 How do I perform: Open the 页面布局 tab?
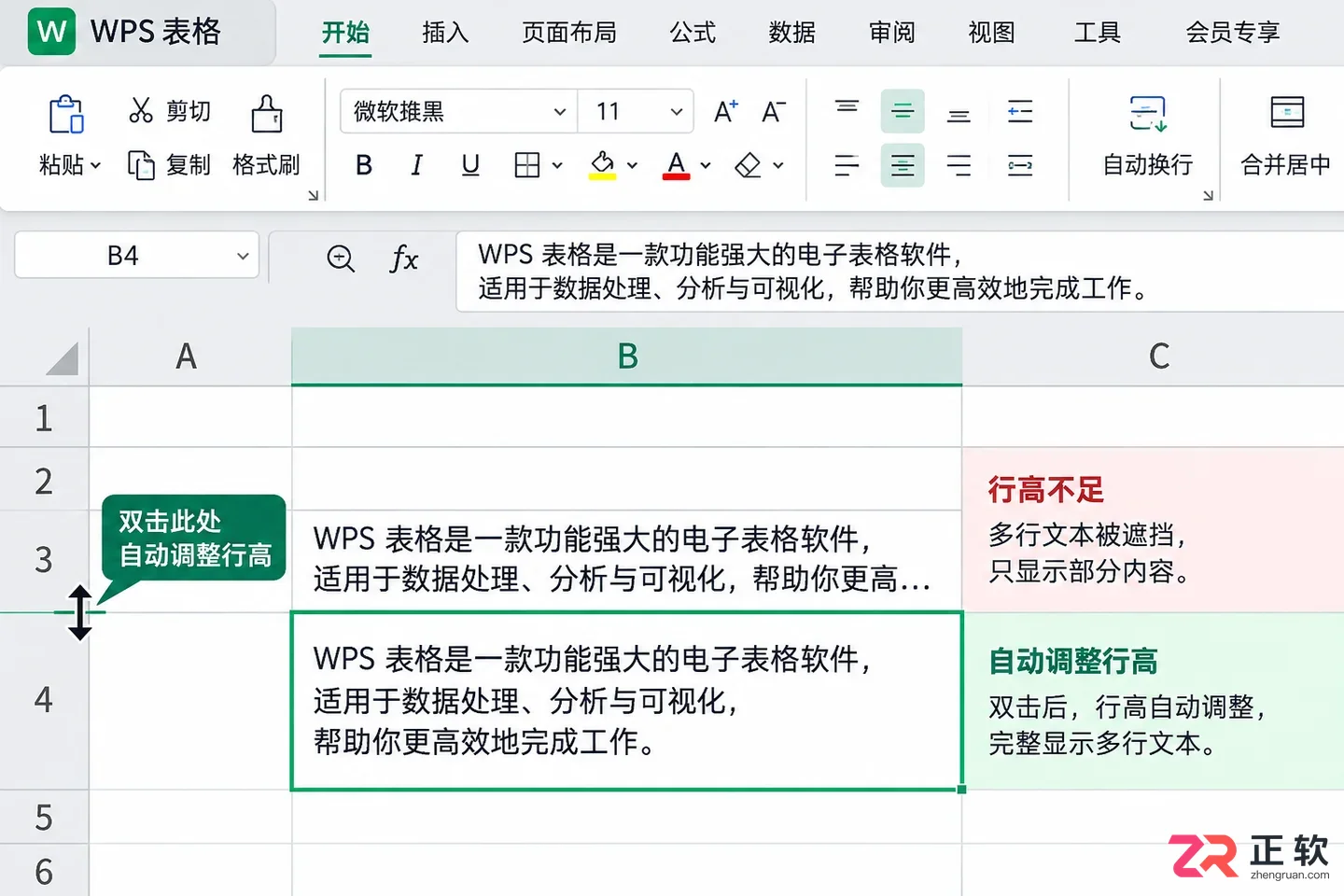point(569,33)
